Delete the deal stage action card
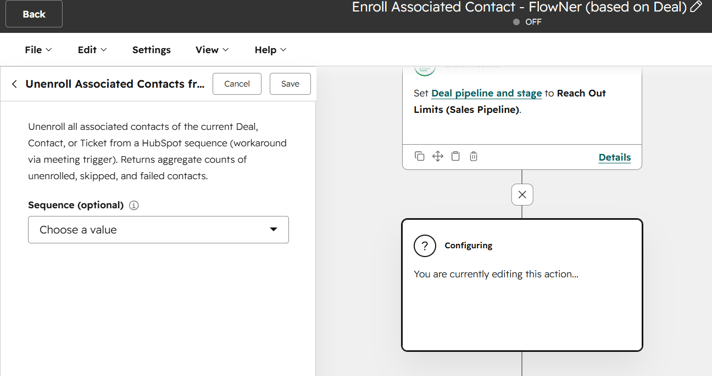This screenshot has height=376, width=712. tap(473, 156)
